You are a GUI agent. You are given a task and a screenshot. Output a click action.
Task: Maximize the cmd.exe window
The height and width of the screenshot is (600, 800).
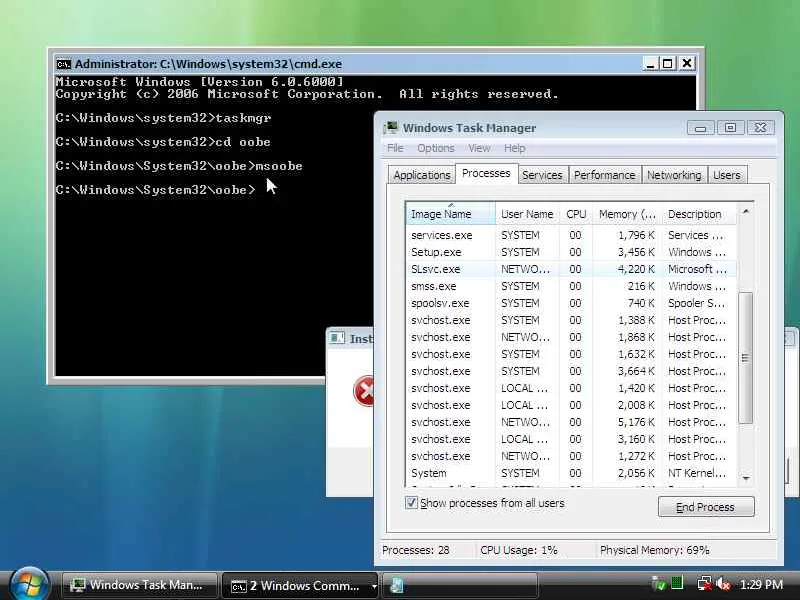[667, 64]
